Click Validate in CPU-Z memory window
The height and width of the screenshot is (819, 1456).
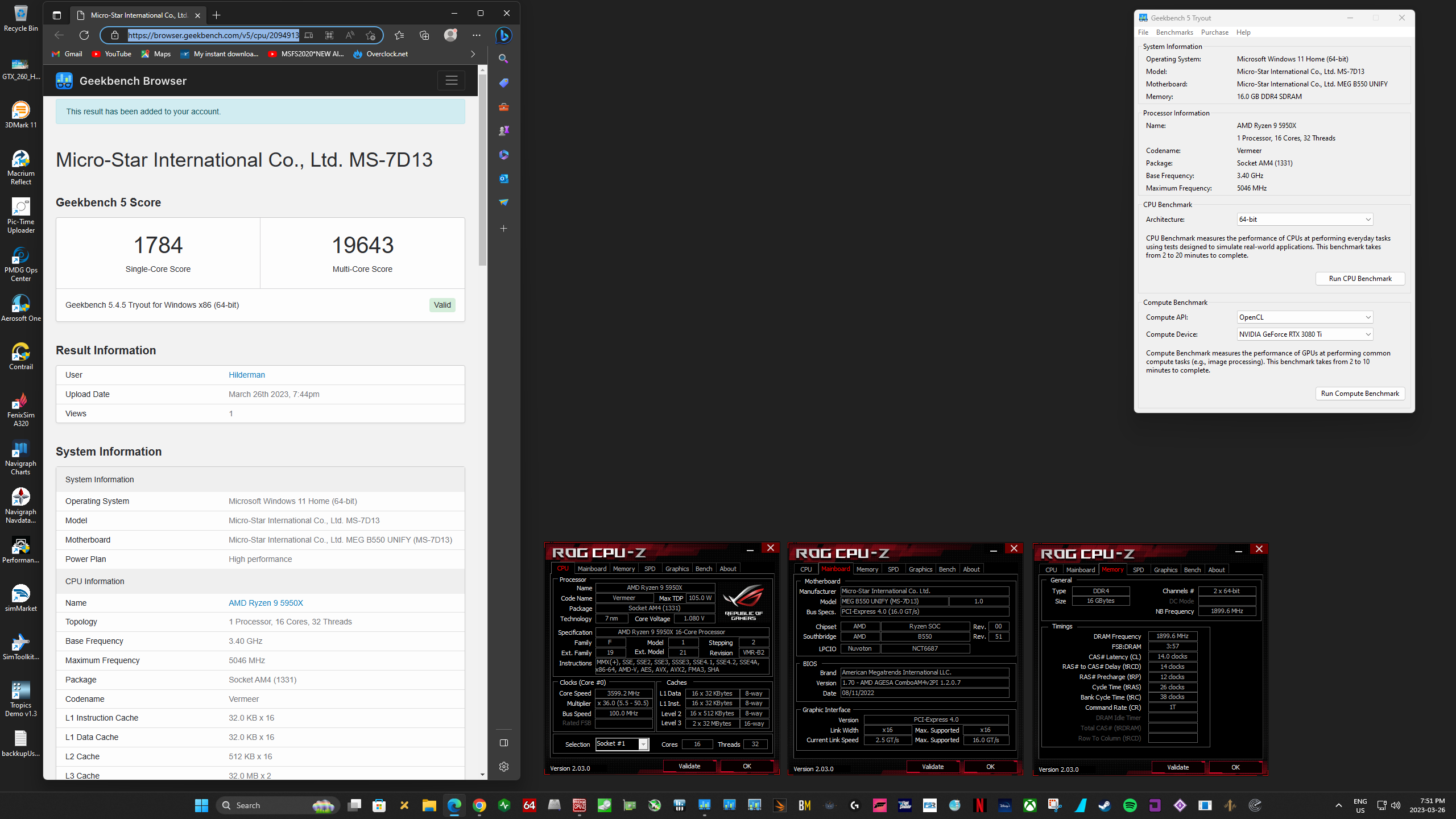click(x=1178, y=767)
